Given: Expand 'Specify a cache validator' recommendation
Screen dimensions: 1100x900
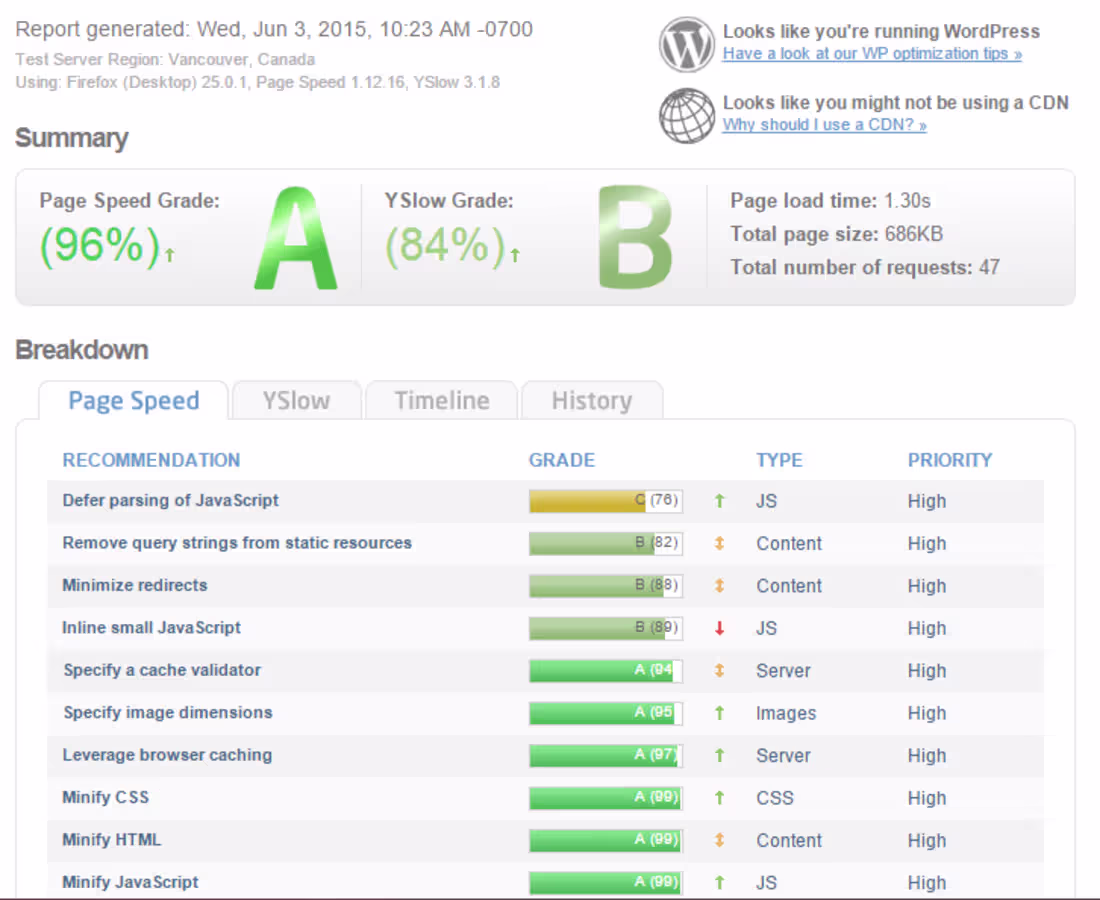Looking at the screenshot, I should tap(162, 670).
